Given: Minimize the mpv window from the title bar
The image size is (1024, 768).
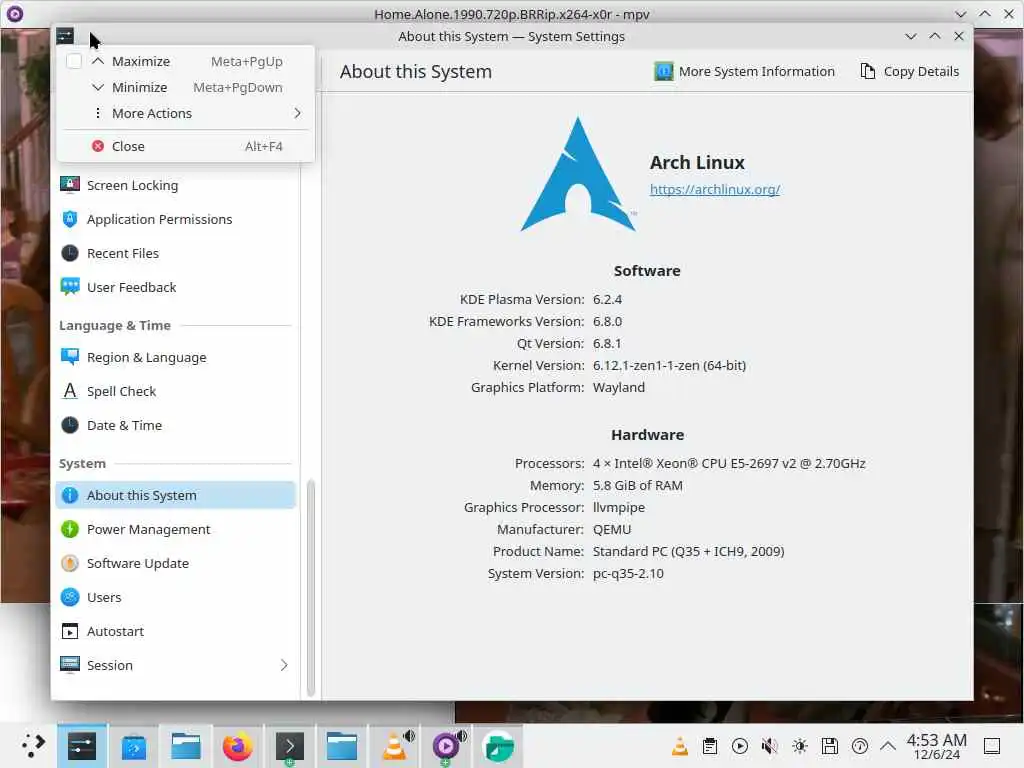Looking at the screenshot, I should [x=960, y=14].
